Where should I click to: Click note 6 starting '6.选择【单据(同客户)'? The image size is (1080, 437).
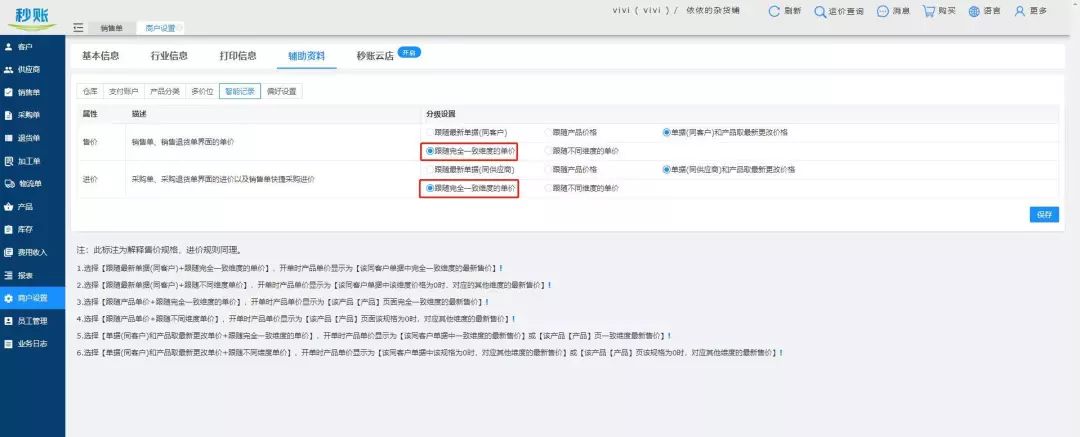click(430, 353)
